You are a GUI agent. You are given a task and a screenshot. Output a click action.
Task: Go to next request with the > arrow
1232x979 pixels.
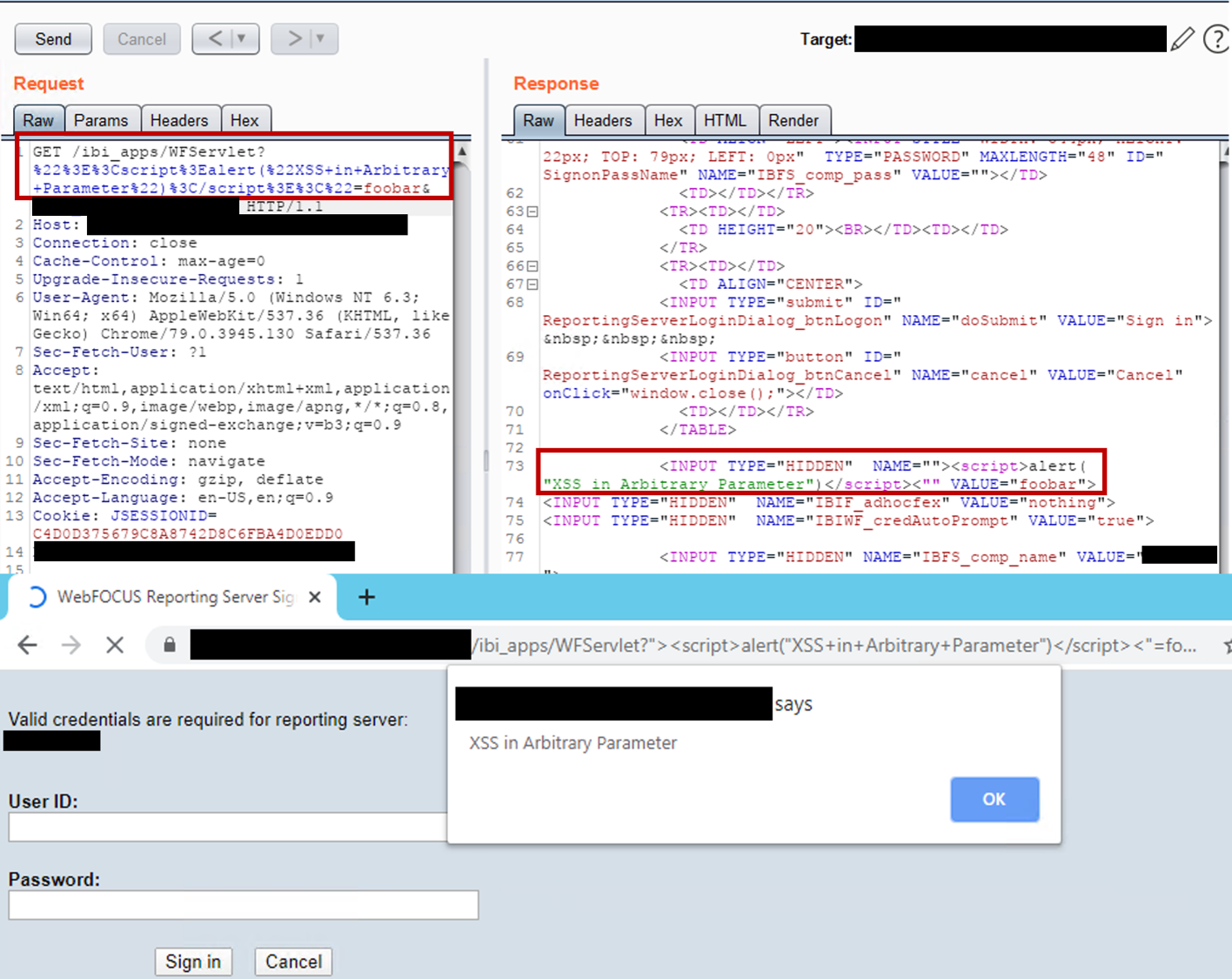[293, 39]
